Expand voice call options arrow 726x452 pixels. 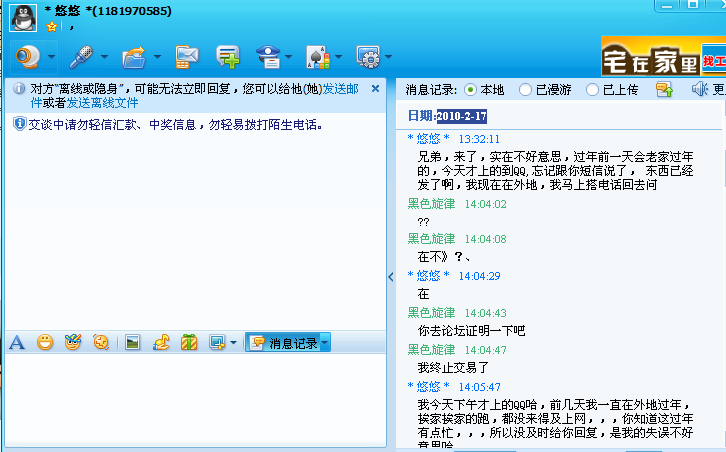point(104,57)
